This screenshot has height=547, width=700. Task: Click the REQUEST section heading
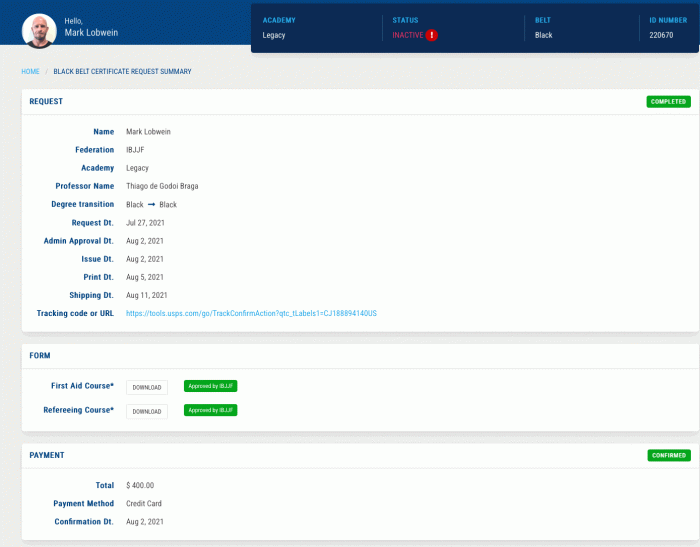[x=46, y=101]
